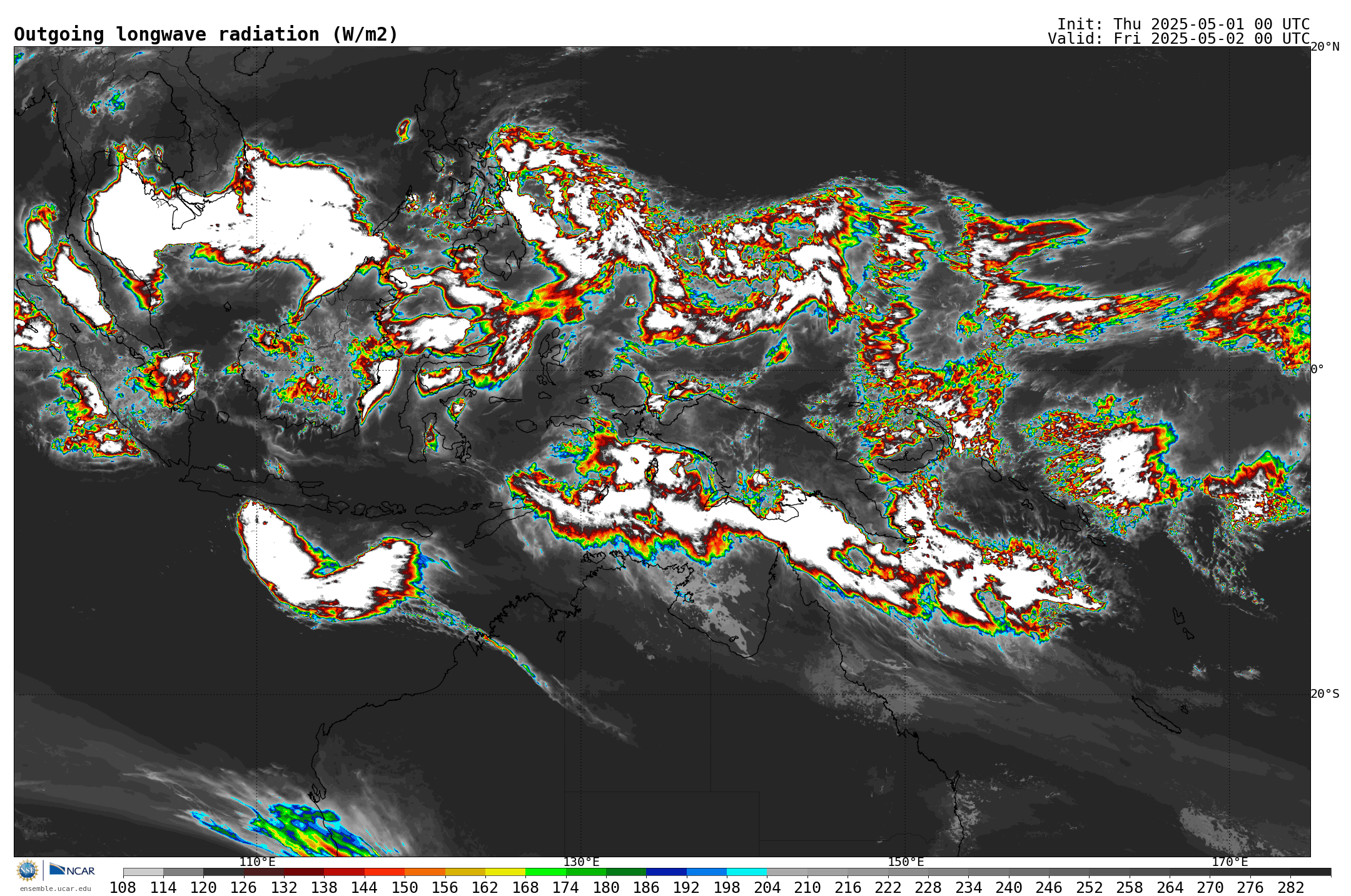This screenshot has height=896, width=1351.
Task: Click the colorbar value 120
Action: [x=204, y=888]
